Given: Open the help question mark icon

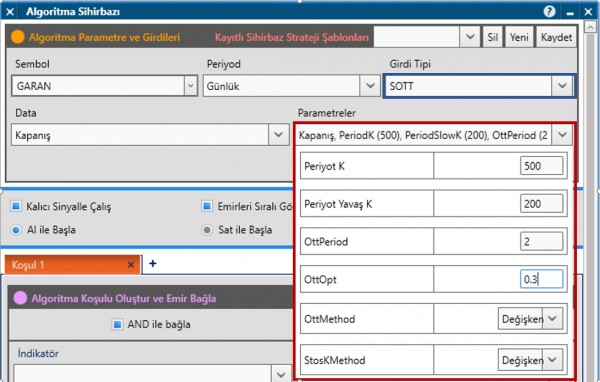Looking at the screenshot, I should click(x=549, y=11).
